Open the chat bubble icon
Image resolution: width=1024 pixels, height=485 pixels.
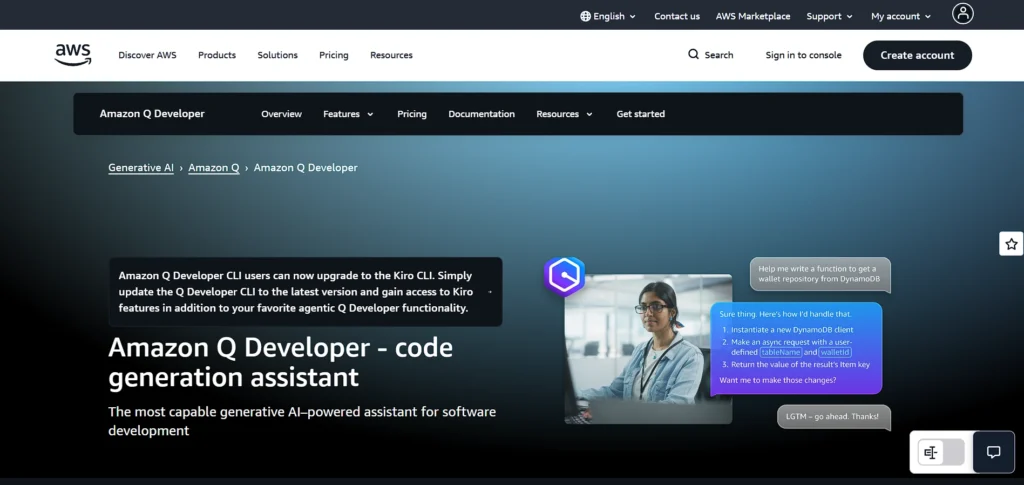[x=993, y=452]
